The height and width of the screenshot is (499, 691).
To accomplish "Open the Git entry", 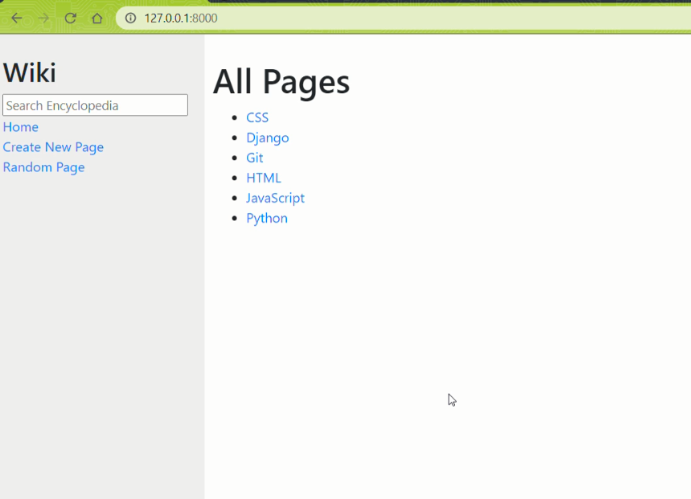I will click(255, 158).
